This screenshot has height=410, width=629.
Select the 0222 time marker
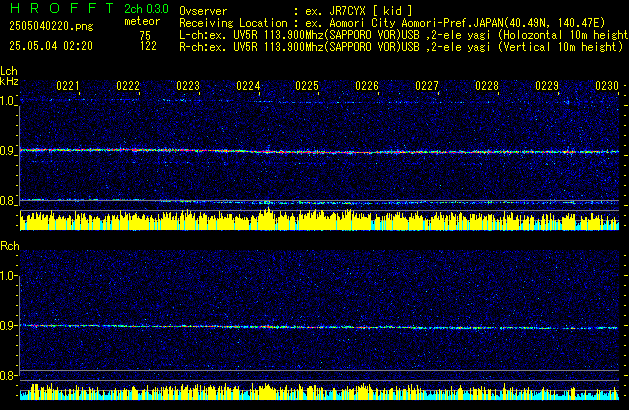coord(128,86)
